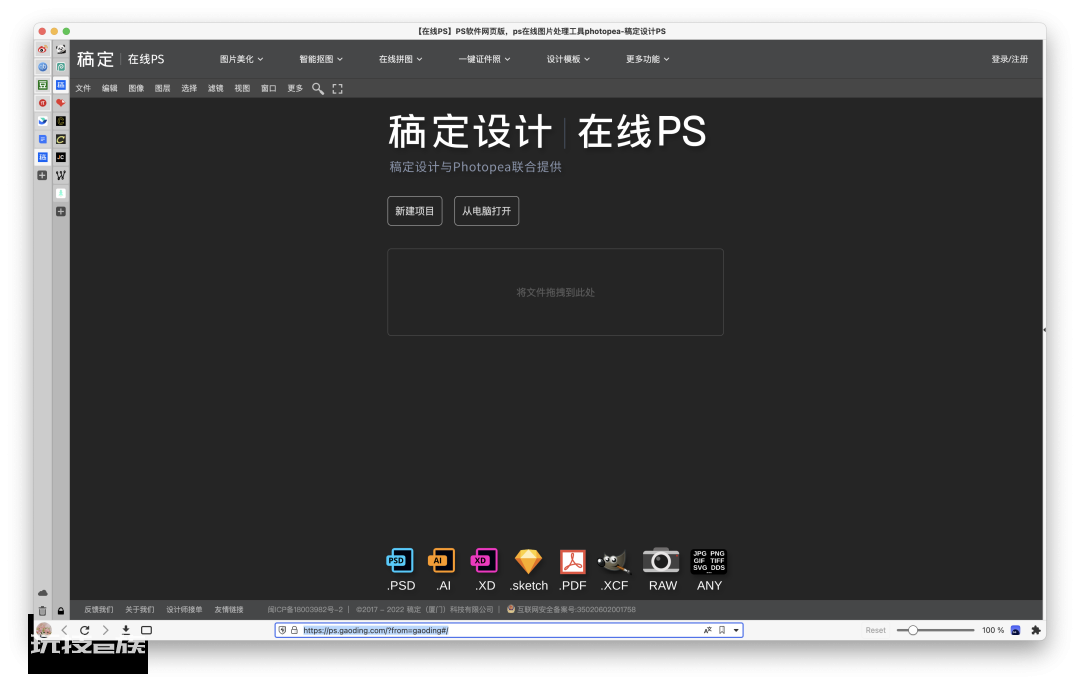Open the 视图 menu
The height and width of the screenshot is (685, 1080).
242,88
